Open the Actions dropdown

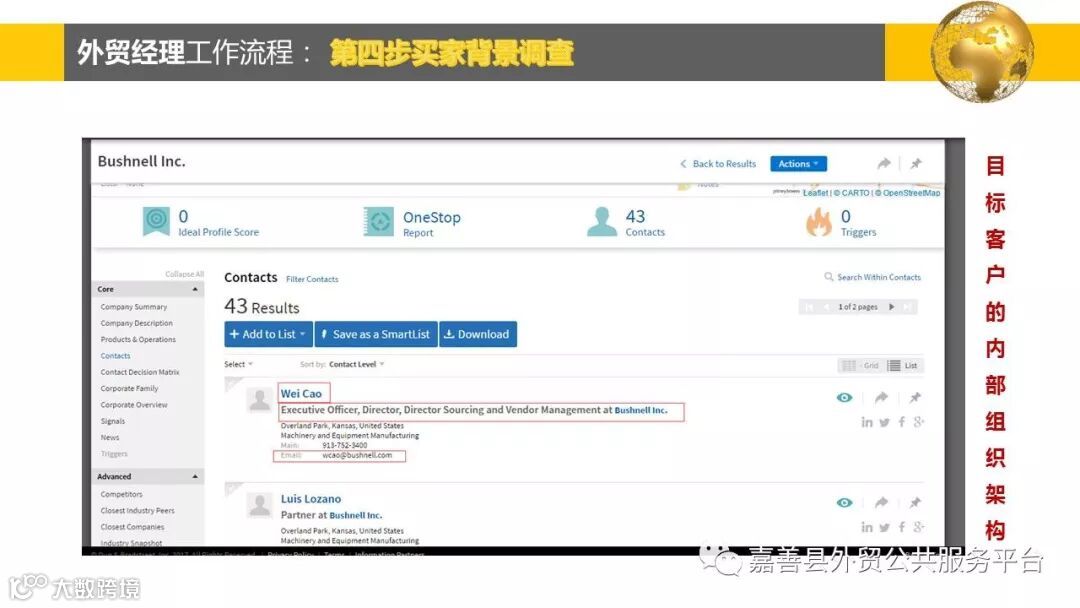coord(798,164)
